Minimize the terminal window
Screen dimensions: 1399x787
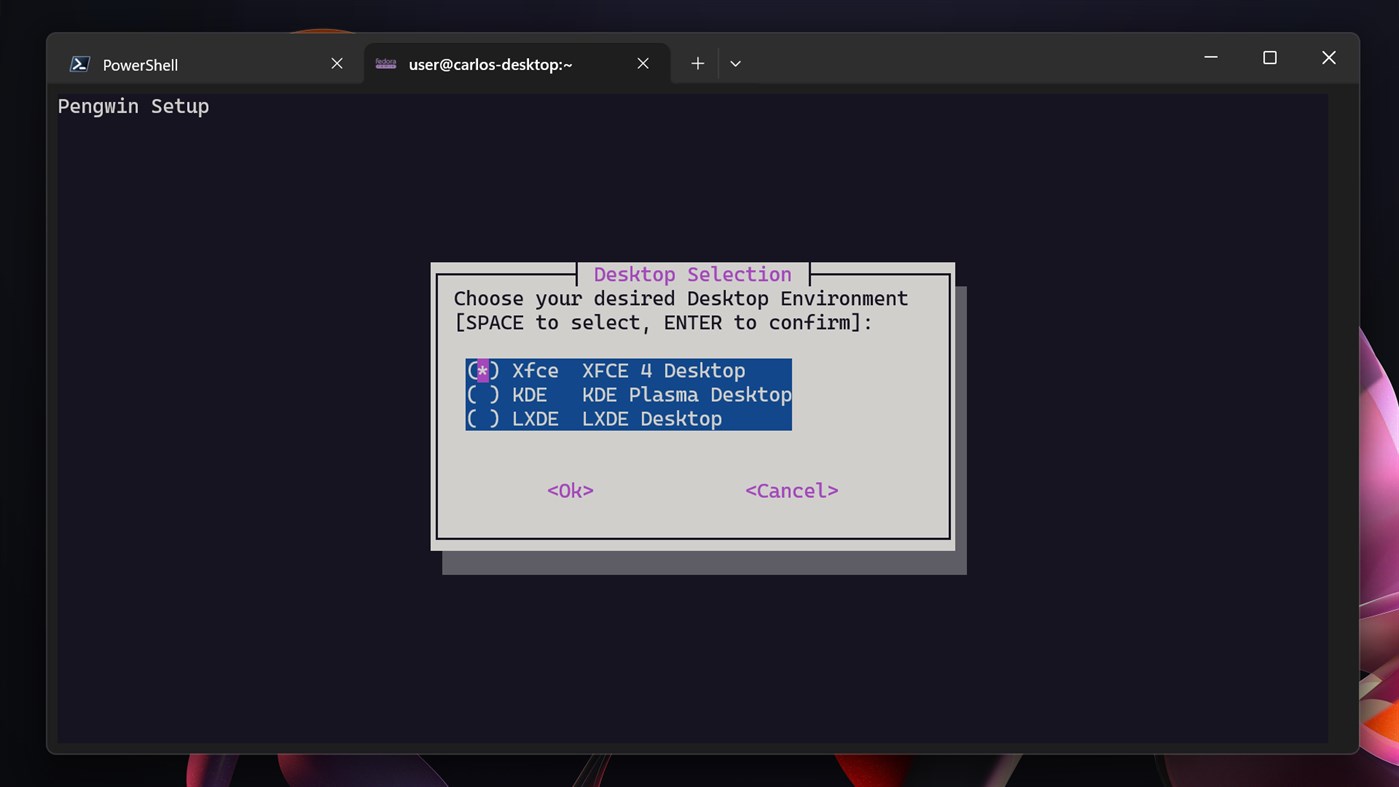click(x=1209, y=57)
